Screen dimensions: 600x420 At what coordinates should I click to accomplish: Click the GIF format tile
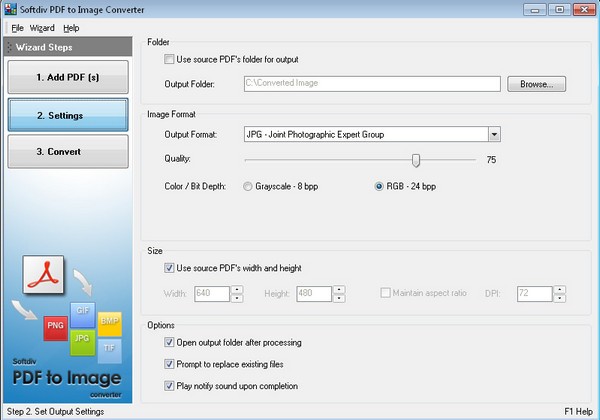(x=83, y=315)
